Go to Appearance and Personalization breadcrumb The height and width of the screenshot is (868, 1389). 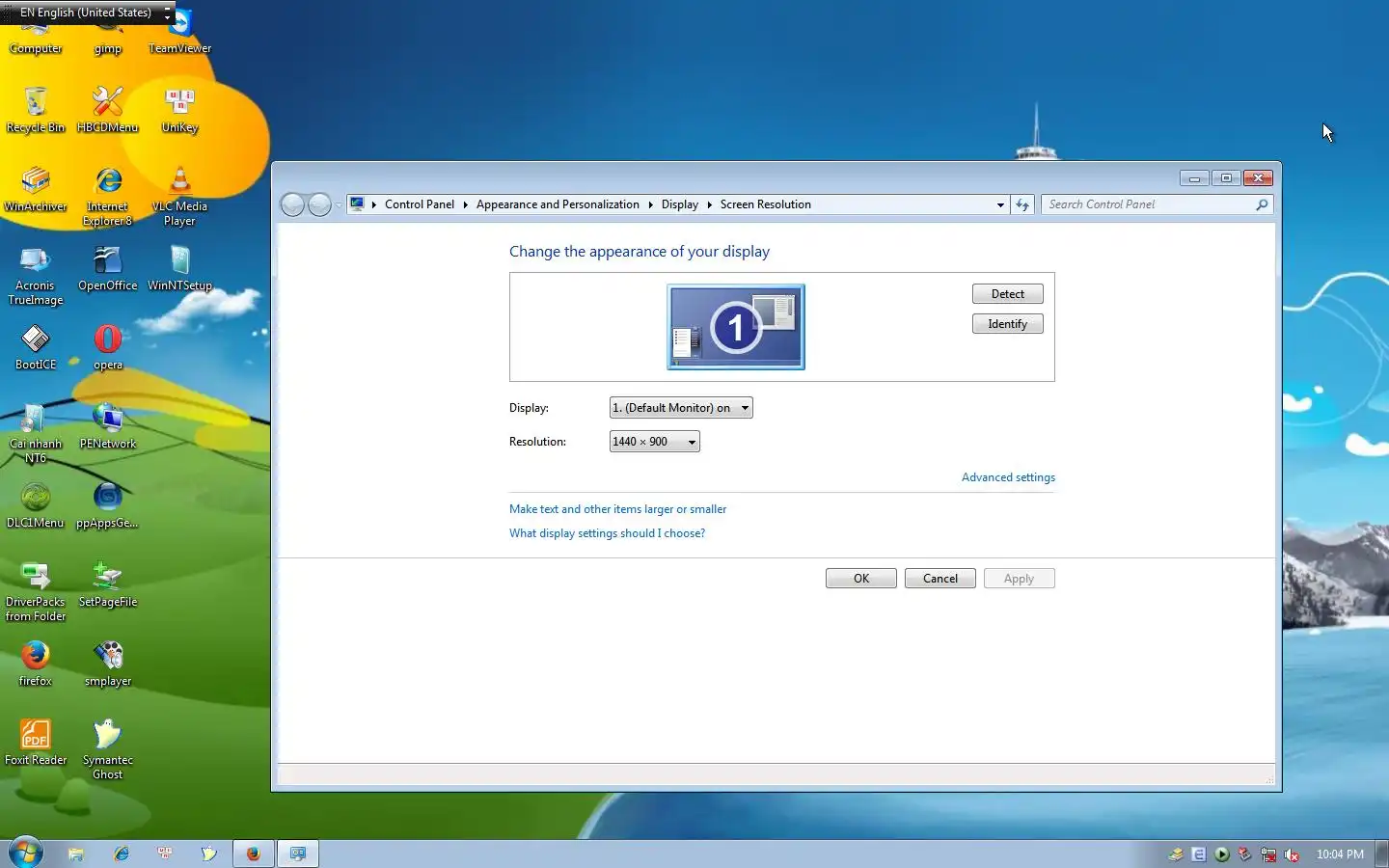(x=558, y=204)
